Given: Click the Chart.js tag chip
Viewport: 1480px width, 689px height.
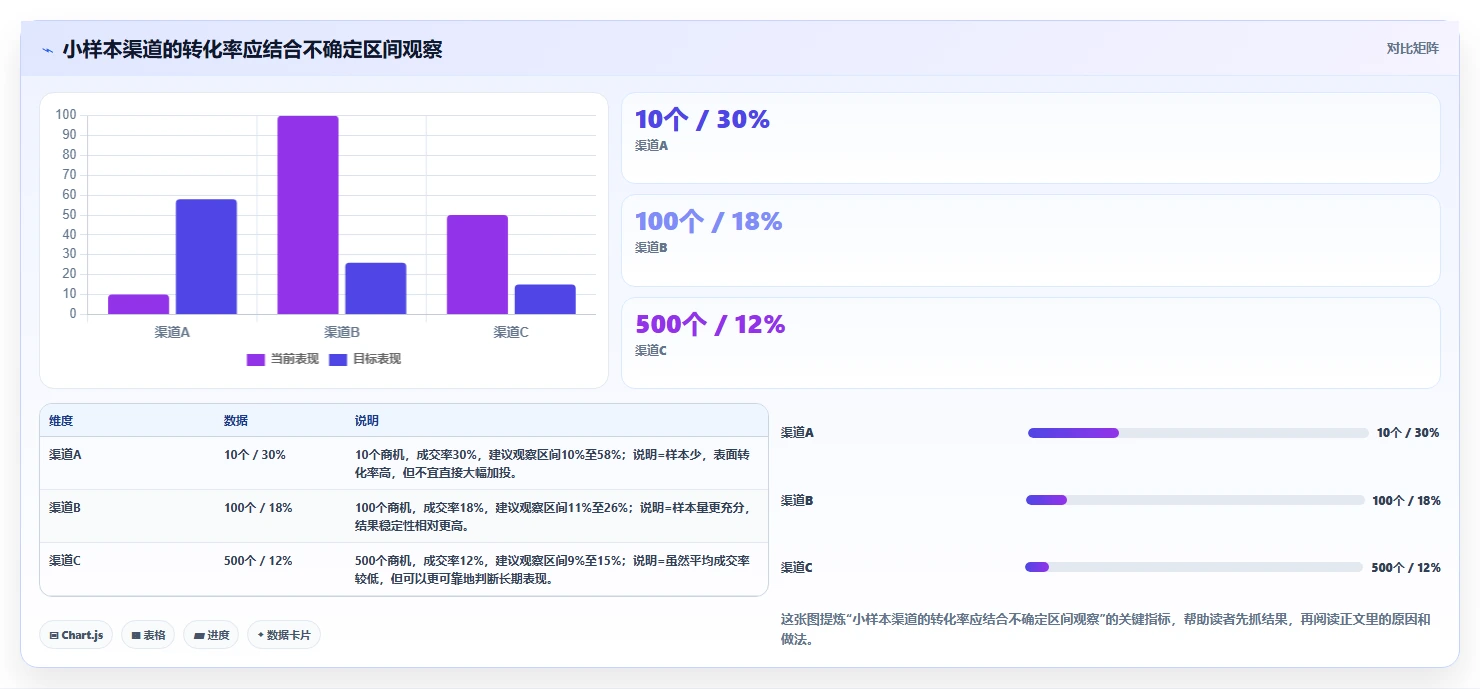Looking at the screenshot, I should [x=76, y=635].
